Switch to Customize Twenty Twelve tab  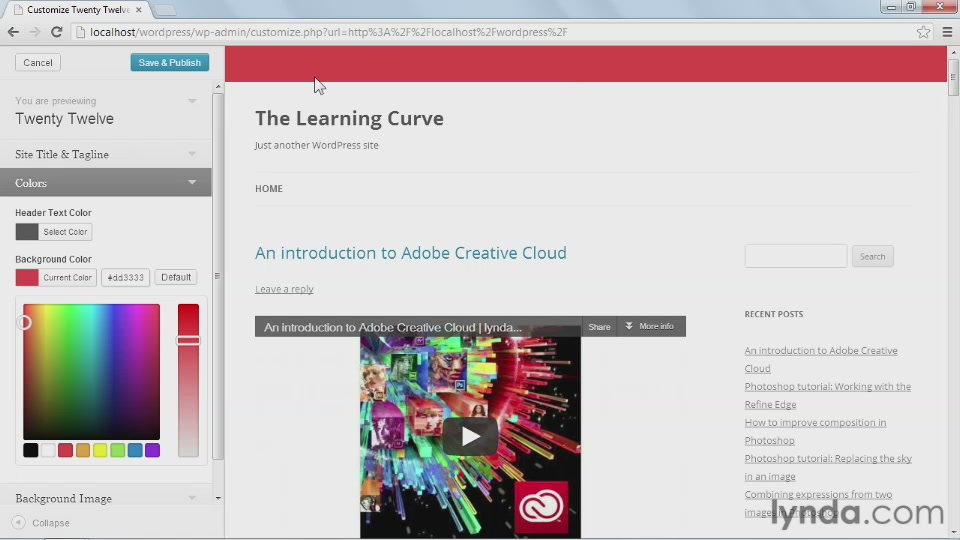(78, 10)
